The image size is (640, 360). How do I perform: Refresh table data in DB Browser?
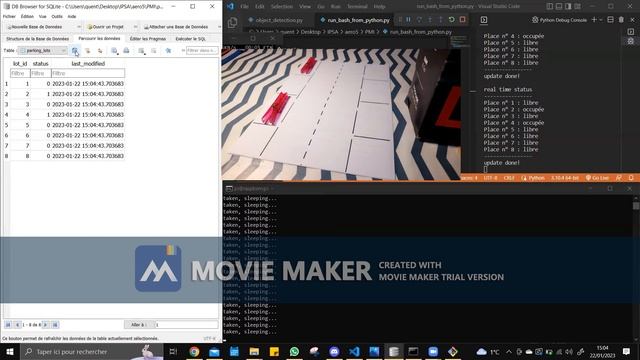tap(75, 51)
